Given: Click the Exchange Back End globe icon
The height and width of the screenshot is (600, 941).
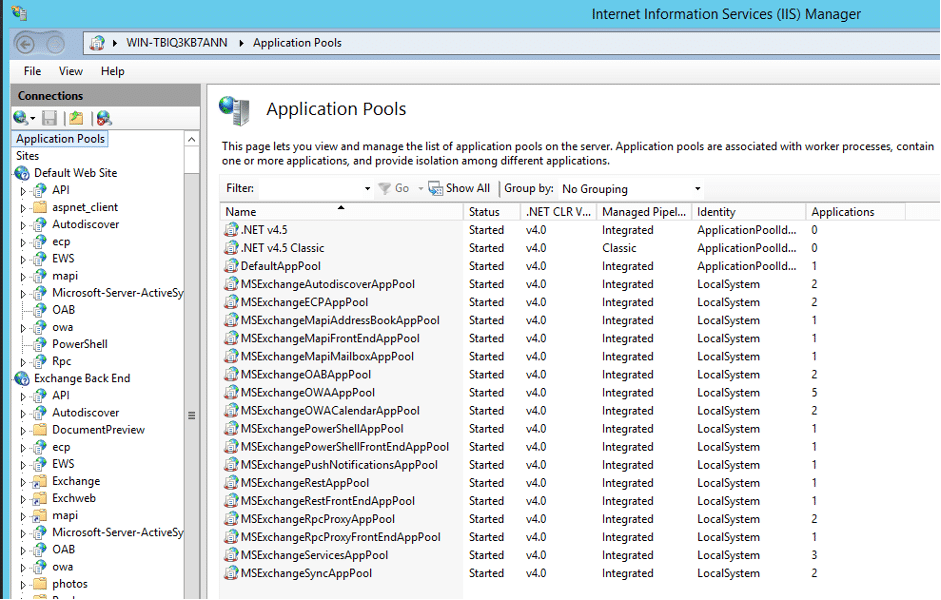Looking at the screenshot, I should [x=22, y=379].
